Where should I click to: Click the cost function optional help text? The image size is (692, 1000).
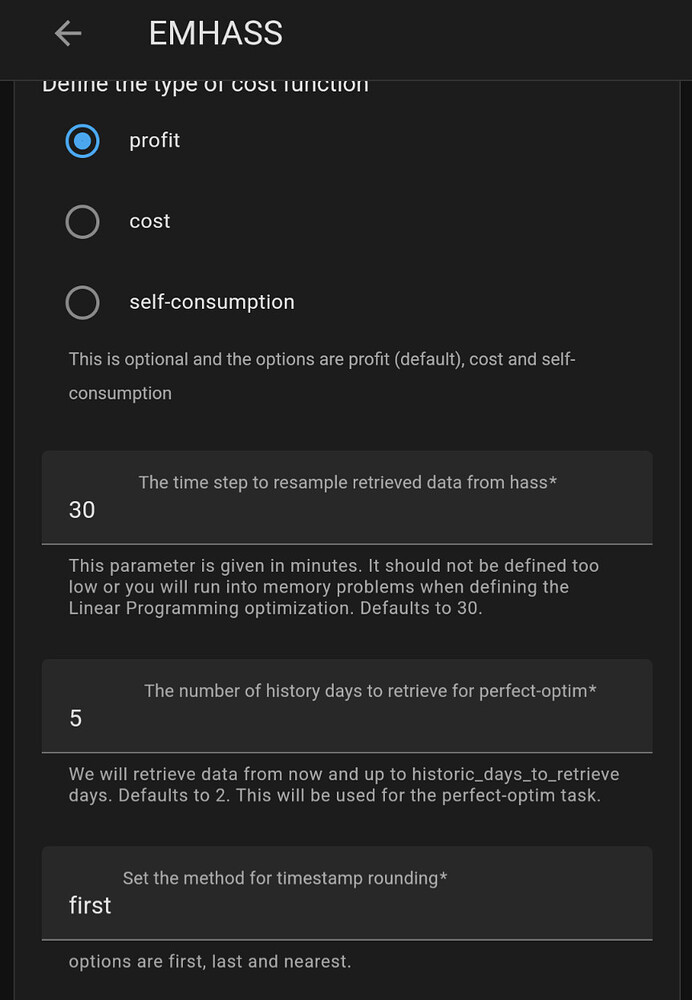[x=321, y=376]
